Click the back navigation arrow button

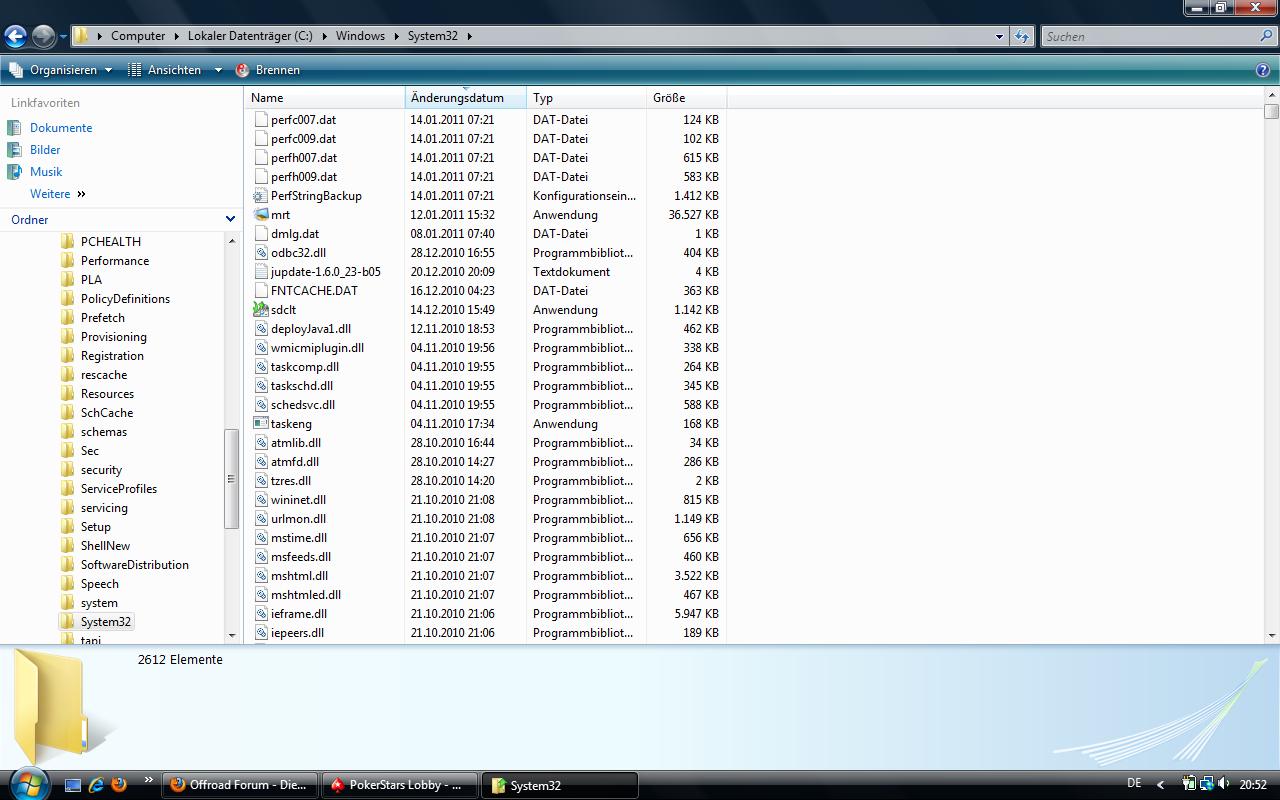pyautogui.click(x=15, y=37)
